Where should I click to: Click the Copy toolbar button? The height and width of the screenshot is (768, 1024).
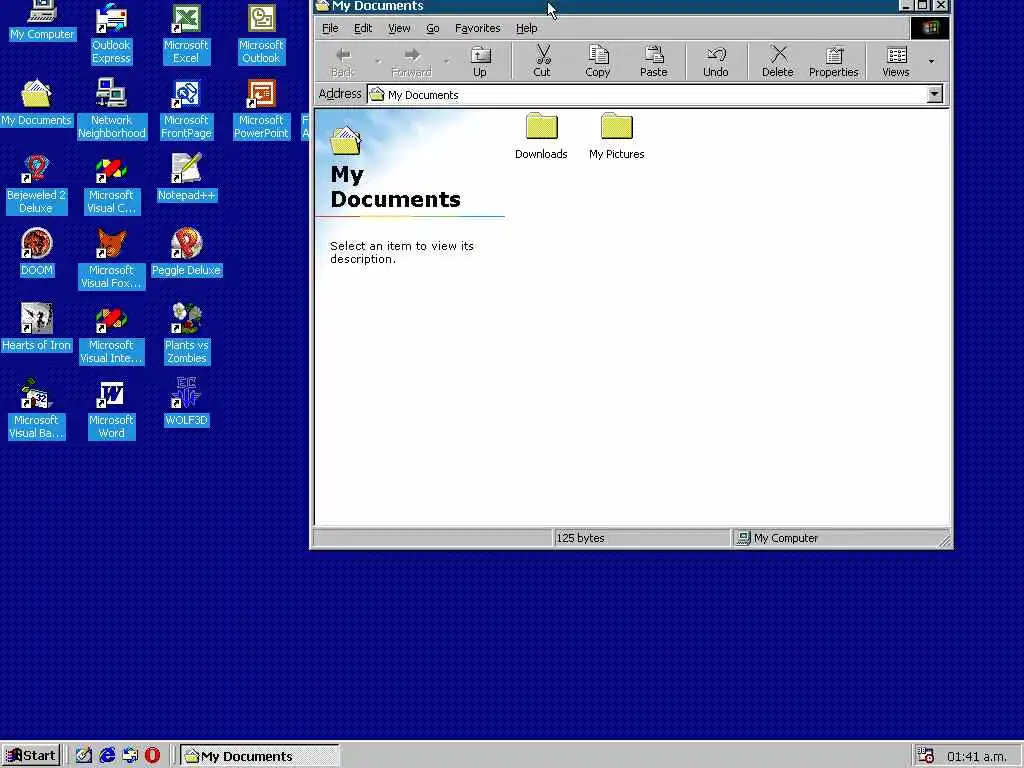click(598, 62)
